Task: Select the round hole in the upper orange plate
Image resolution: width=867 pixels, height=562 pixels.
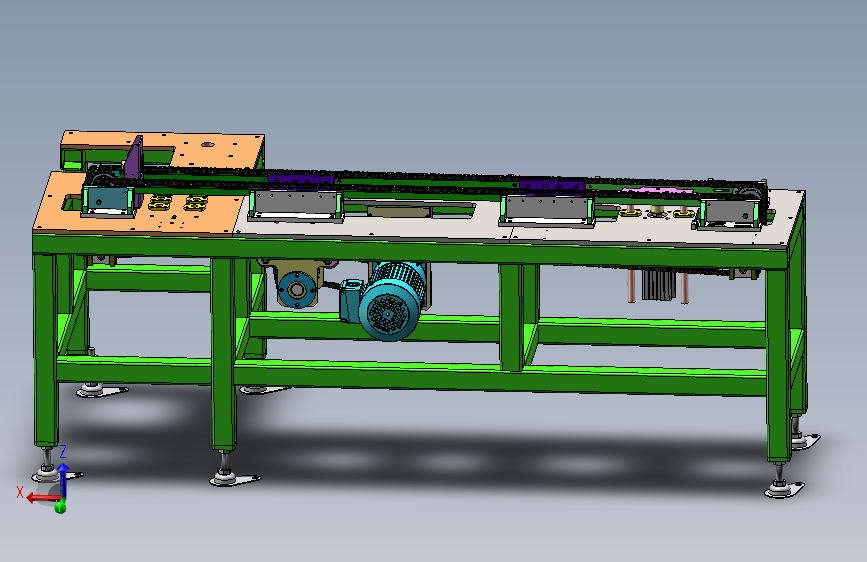Action: [x=207, y=145]
